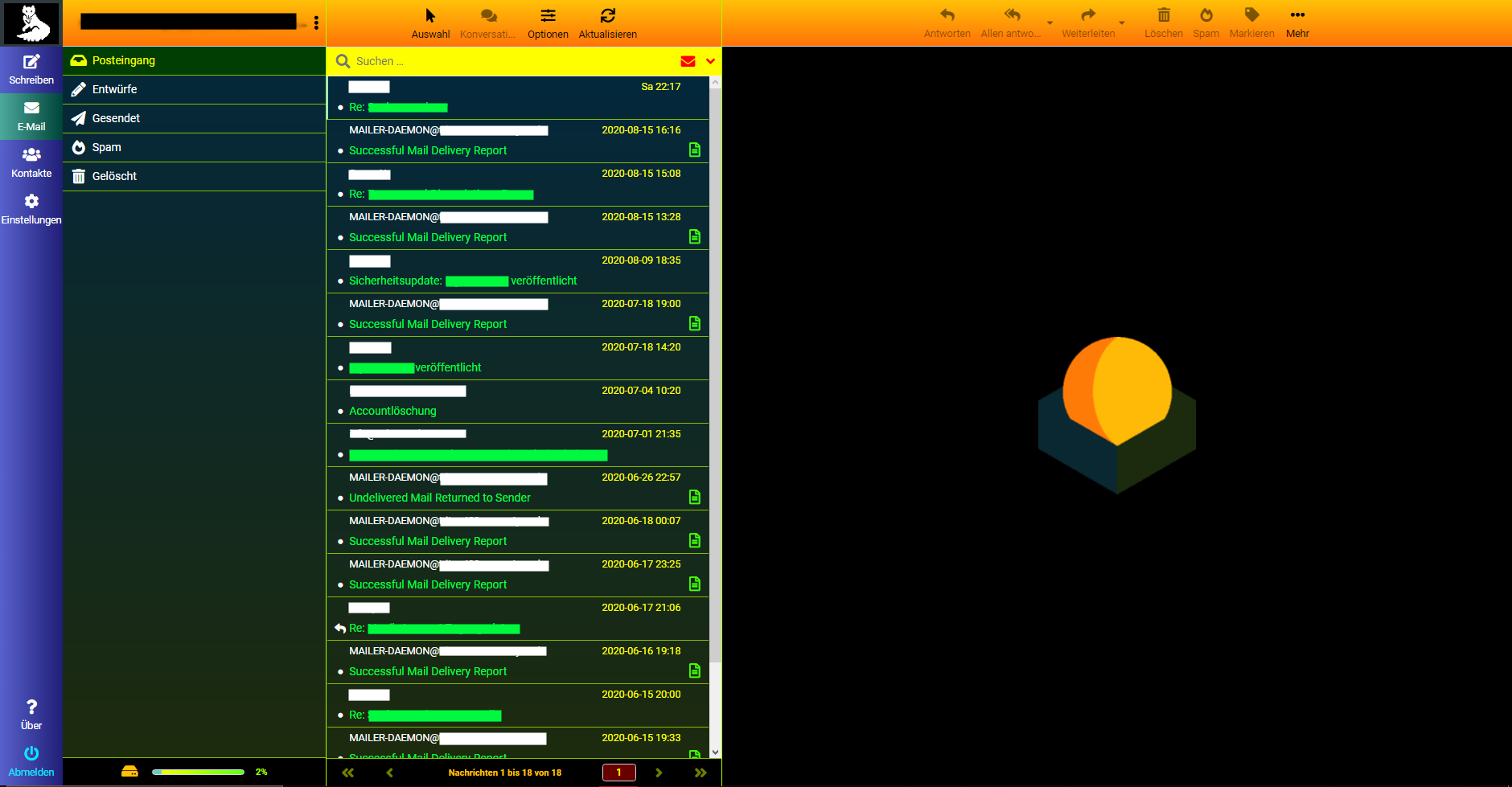1512x787 pixels.
Task: Toggle unread filter envelope in search bar
Action: [x=688, y=61]
